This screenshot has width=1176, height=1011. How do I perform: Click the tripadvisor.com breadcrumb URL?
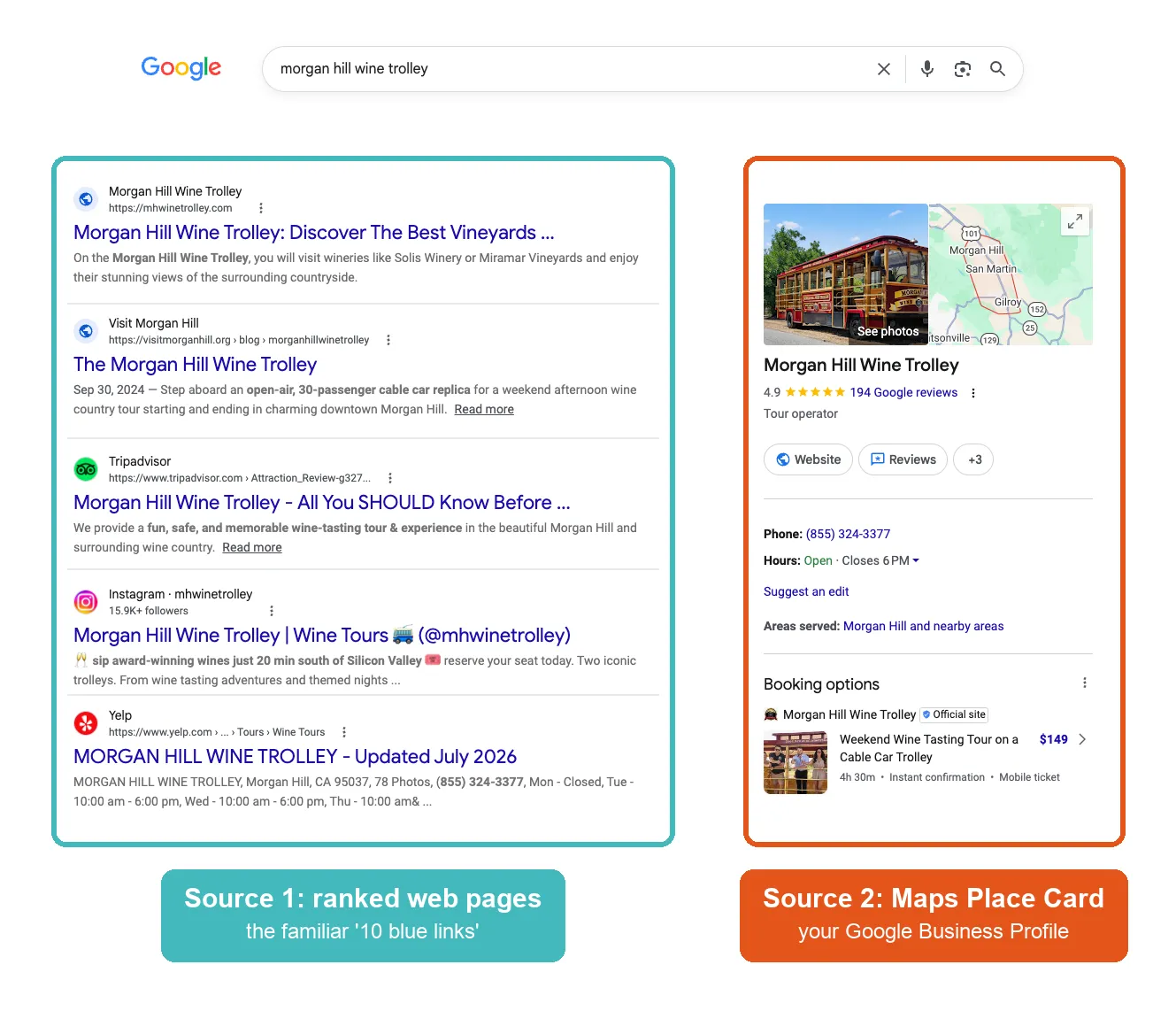[240, 478]
